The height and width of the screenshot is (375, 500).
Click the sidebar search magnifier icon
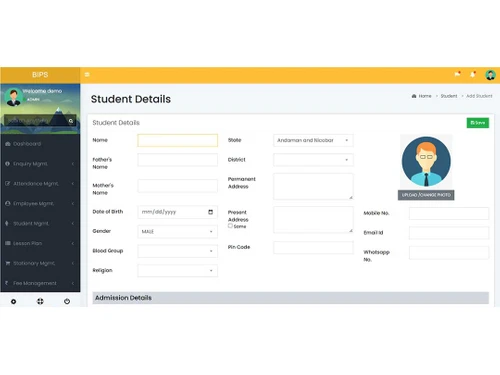71,121
